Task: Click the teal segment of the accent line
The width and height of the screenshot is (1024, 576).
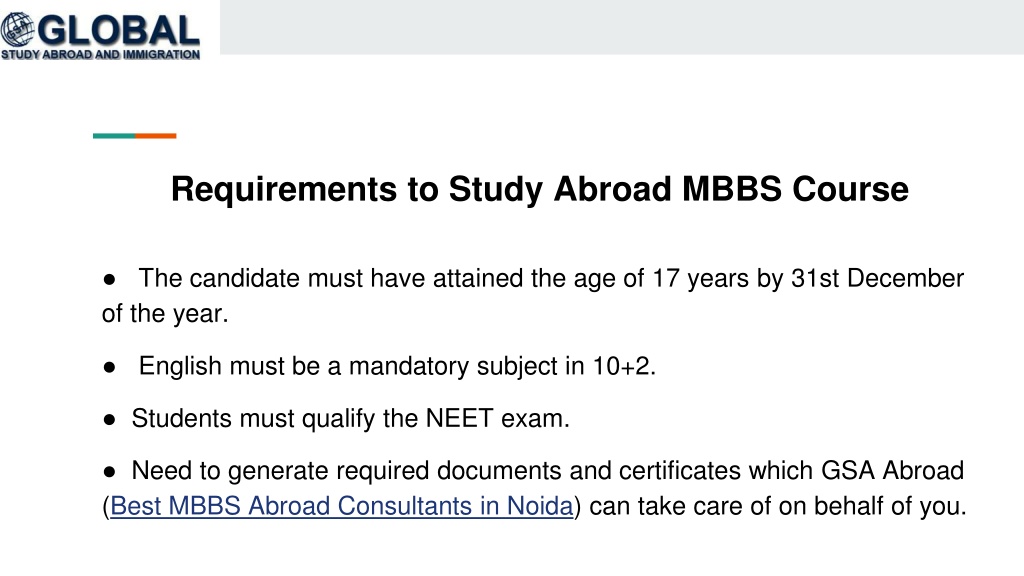Action: tap(114, 136)
